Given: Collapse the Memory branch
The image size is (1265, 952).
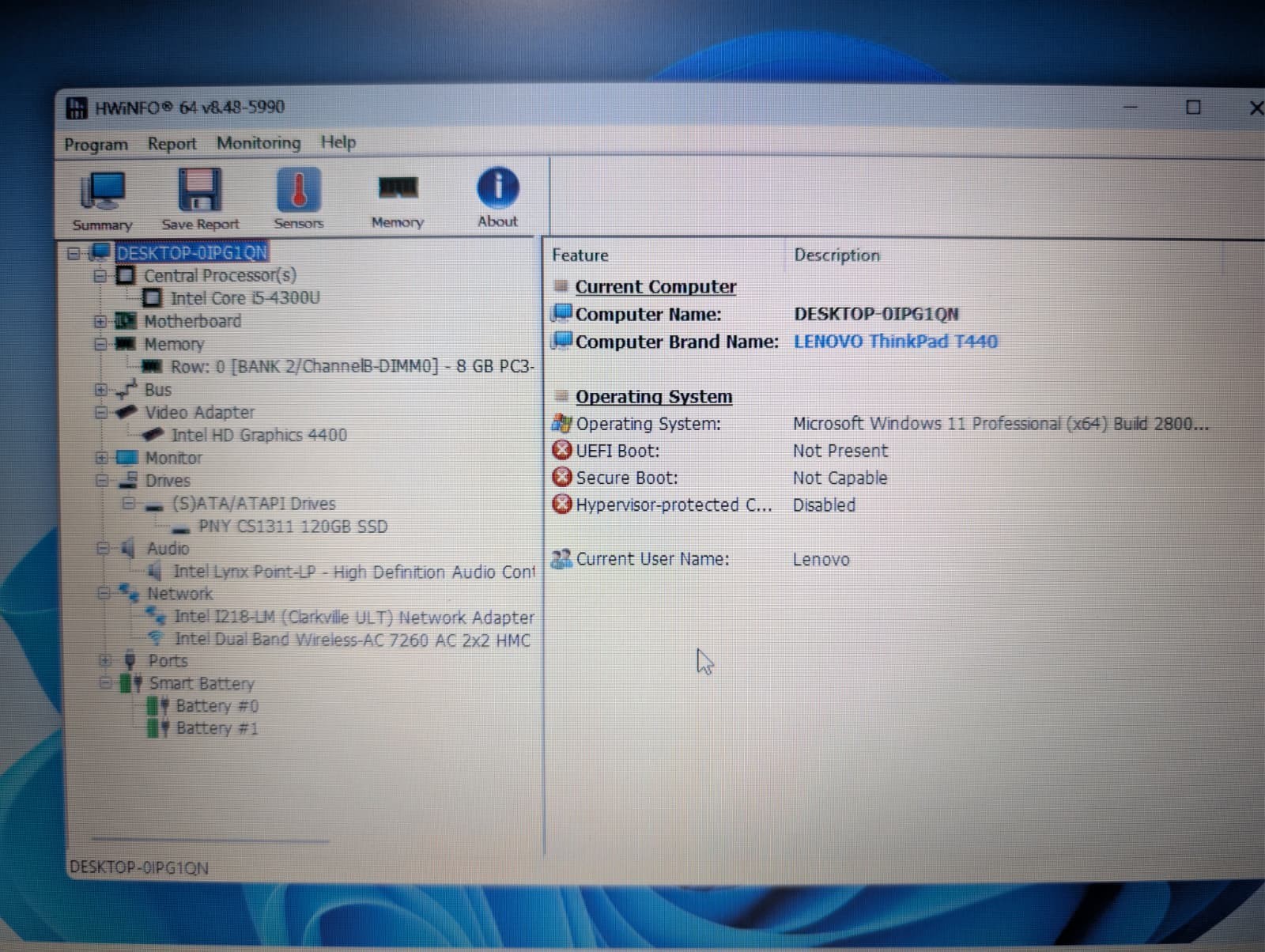Looking at the screenshot, I should pos(100,345).
